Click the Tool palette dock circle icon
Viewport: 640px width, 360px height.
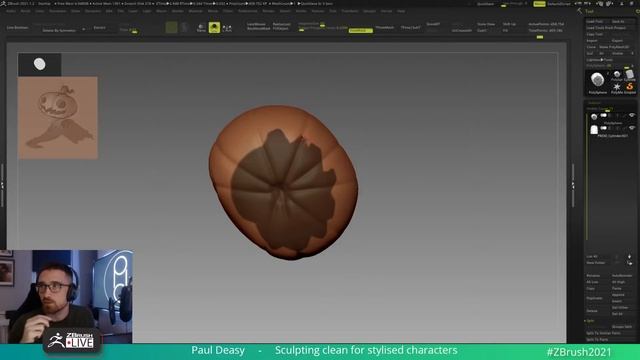coord(638,11)
